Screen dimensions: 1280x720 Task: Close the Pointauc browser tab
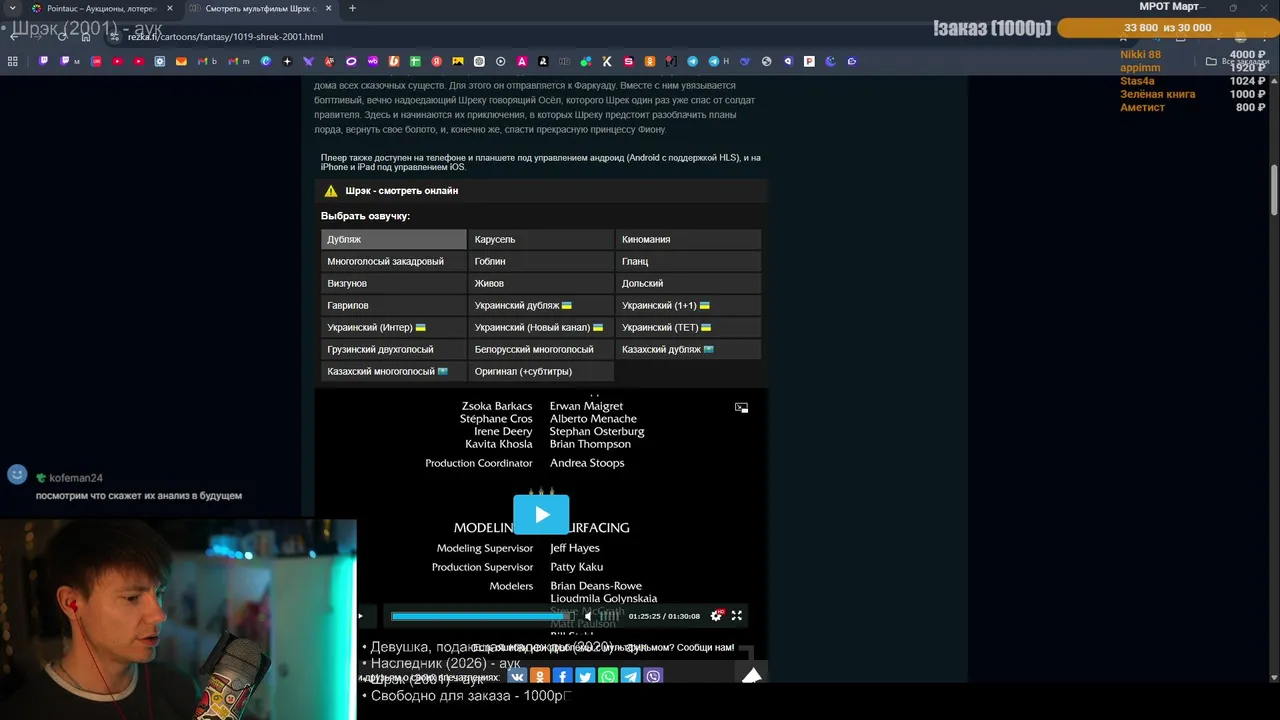coord(169,8)
